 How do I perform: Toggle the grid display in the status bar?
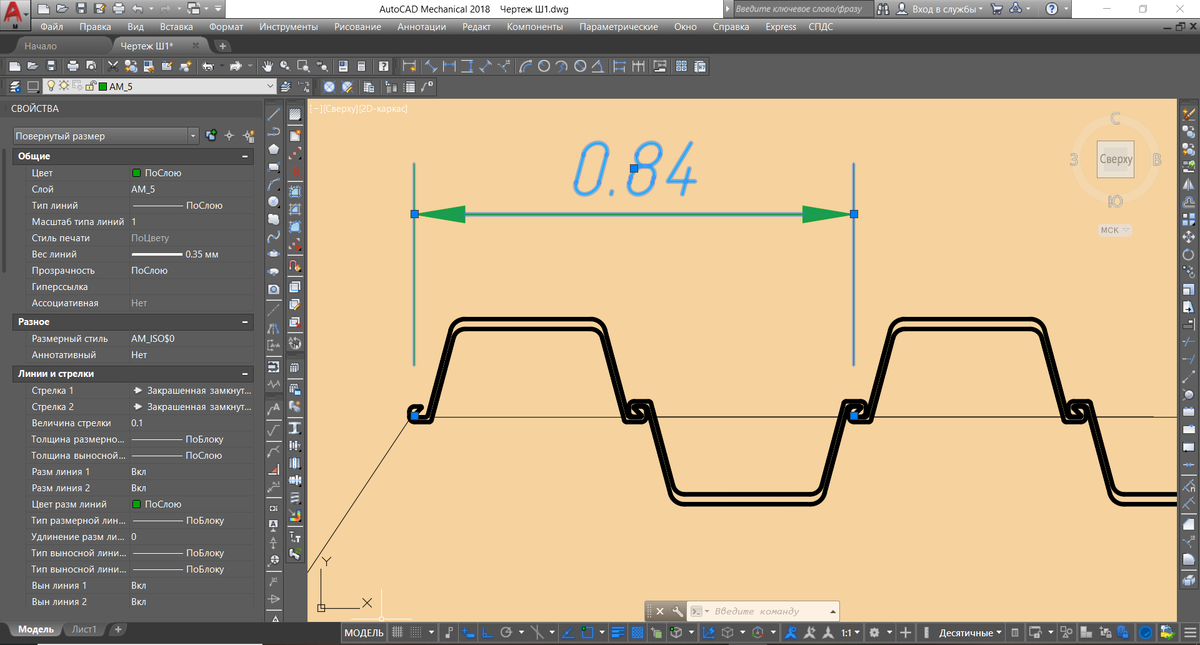tap(398, 633)
